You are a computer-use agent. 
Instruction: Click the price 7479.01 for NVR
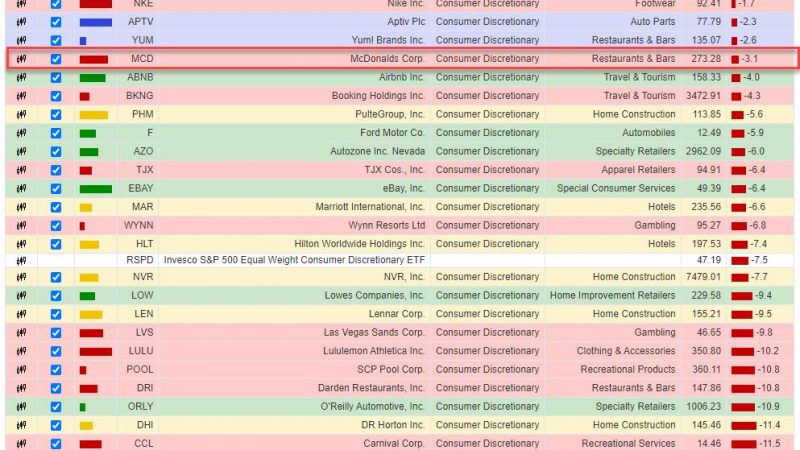point(703,277)
